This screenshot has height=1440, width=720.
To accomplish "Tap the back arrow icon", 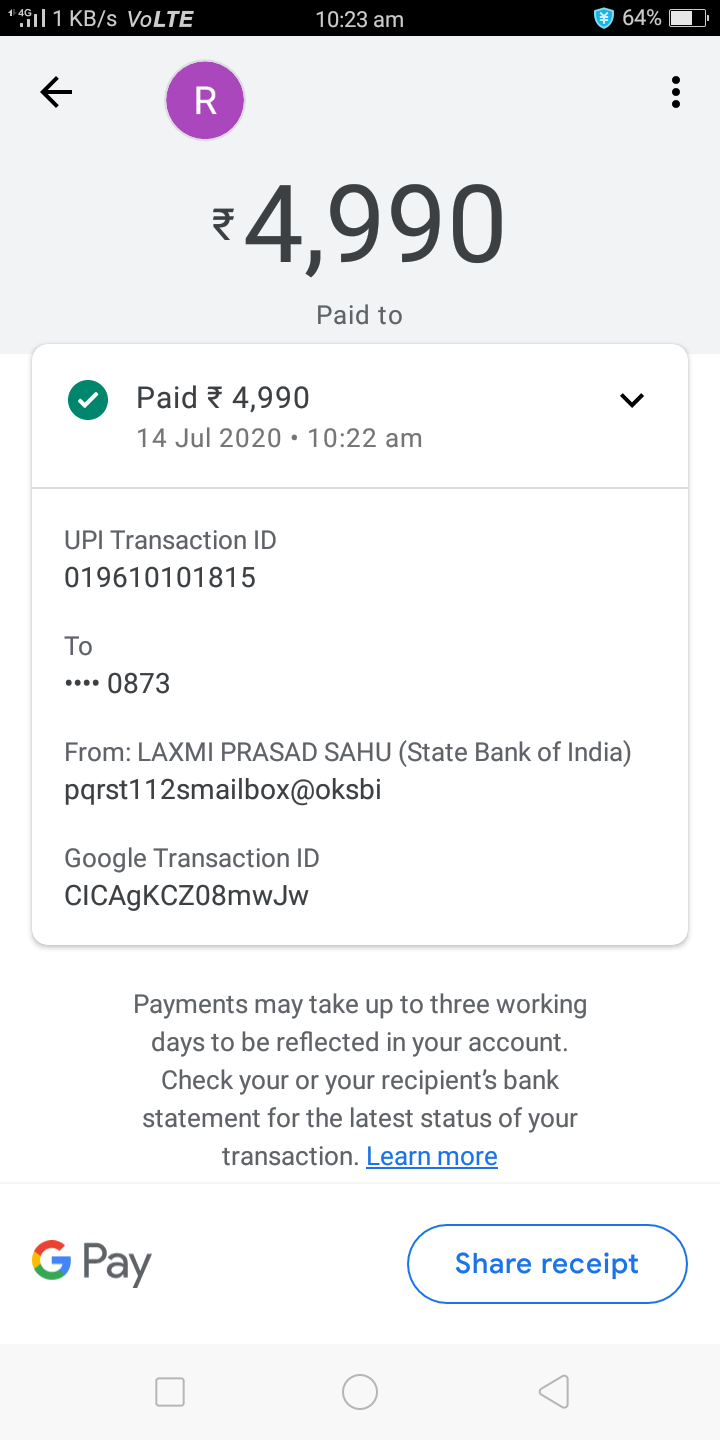I will click(x=56, y=93).
